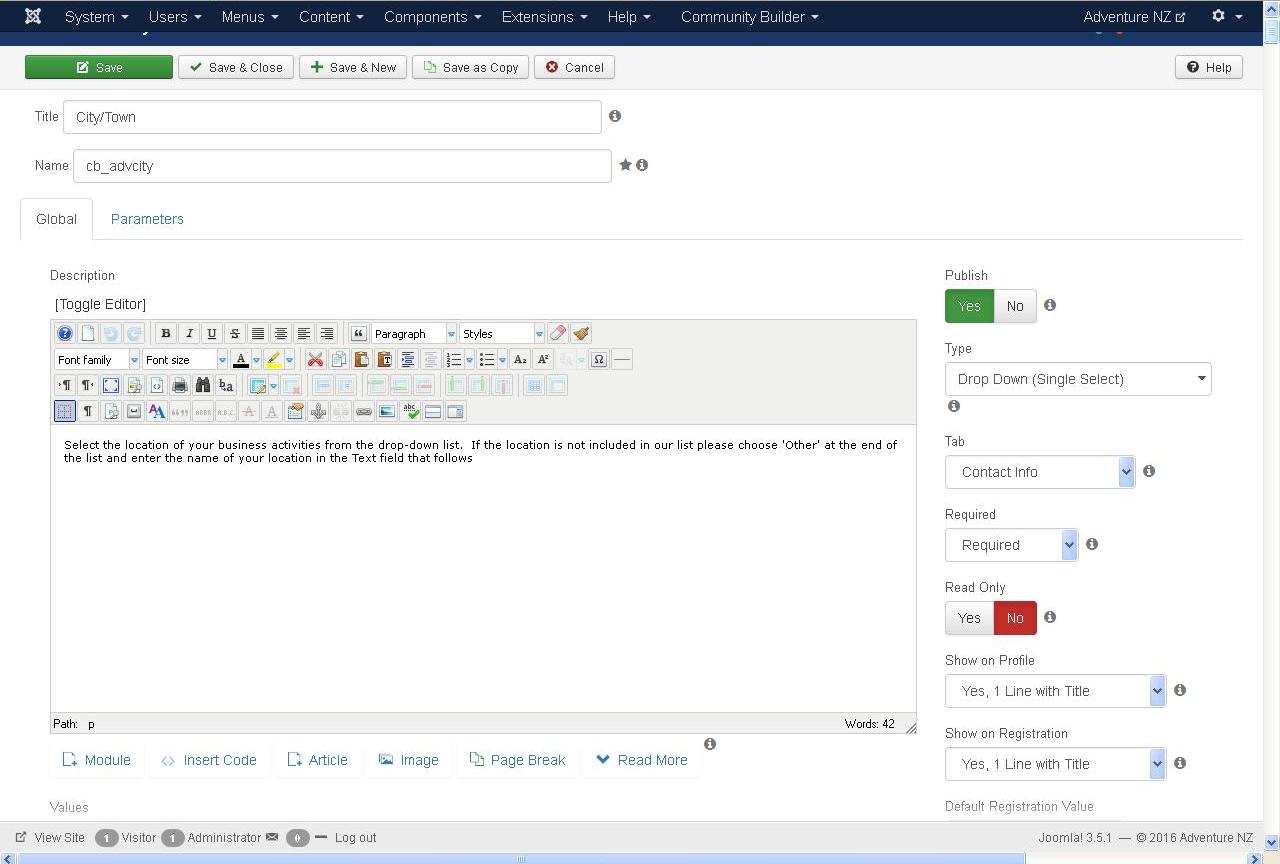Open the Font family dropdown

pos(97,359)
